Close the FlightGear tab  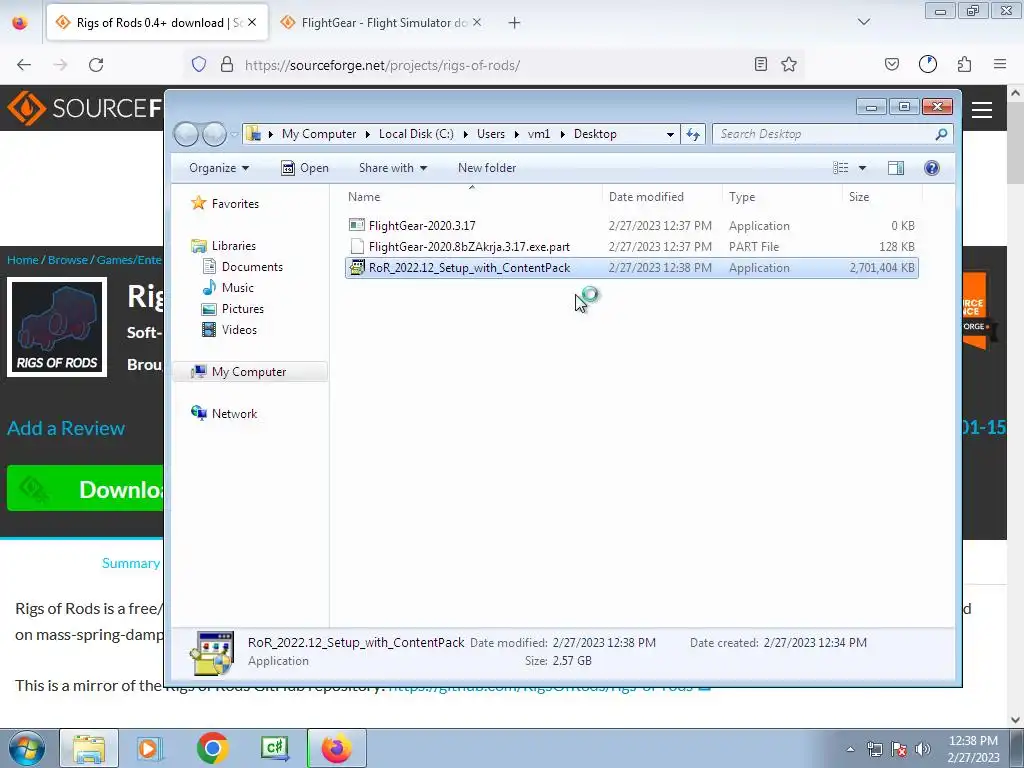[477, 22]
